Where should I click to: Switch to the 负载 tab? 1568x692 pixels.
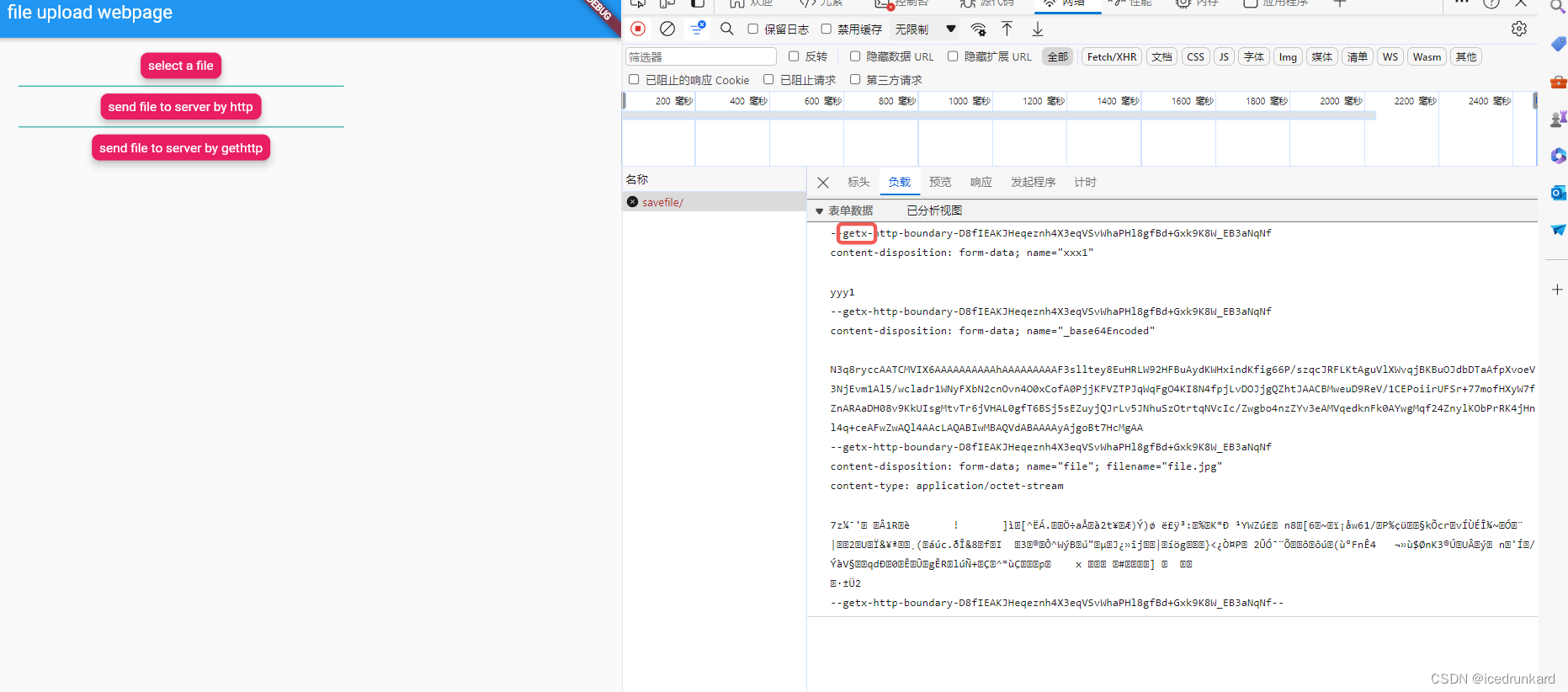point(899,182)
